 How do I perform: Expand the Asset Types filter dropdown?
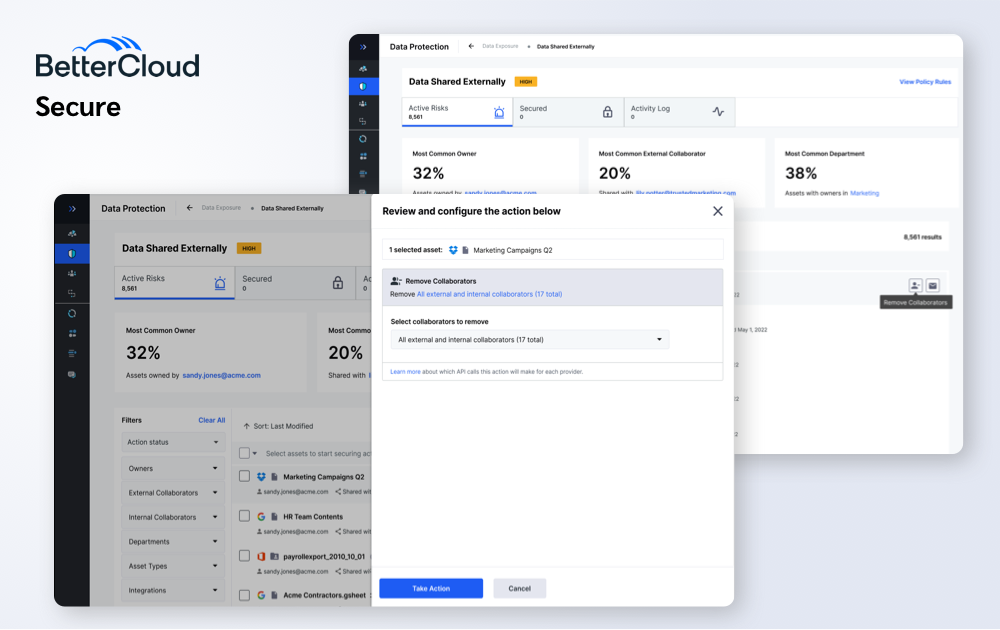[x=173, y=566]
